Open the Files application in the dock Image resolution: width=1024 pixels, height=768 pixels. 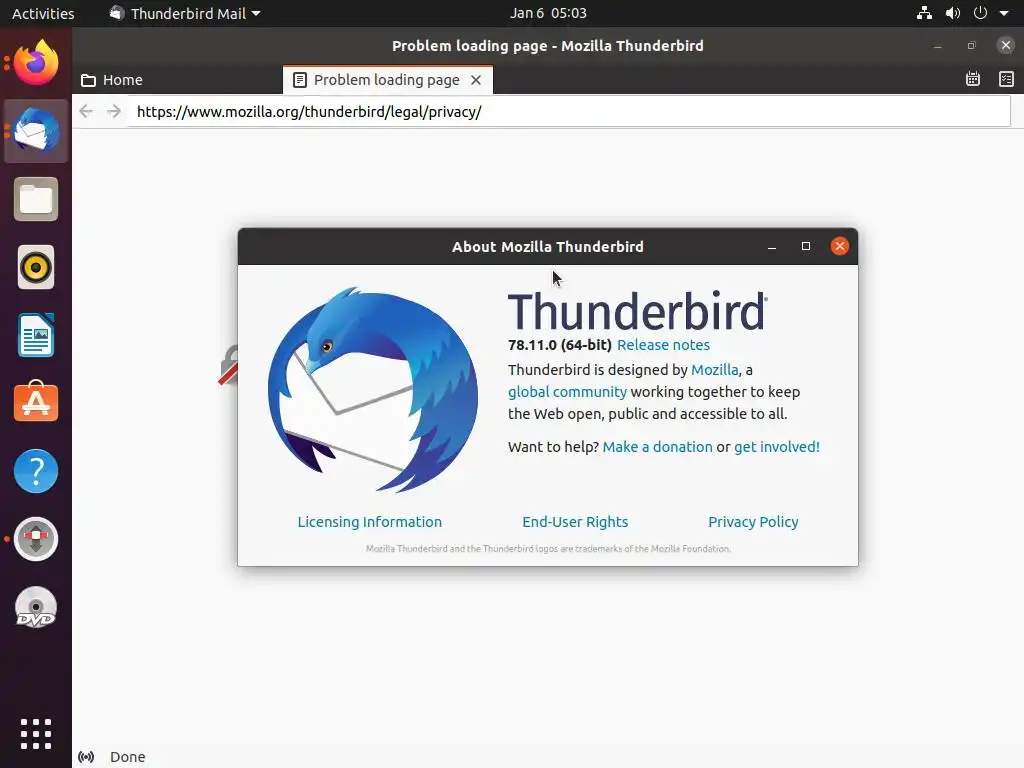tap(36, 199)
